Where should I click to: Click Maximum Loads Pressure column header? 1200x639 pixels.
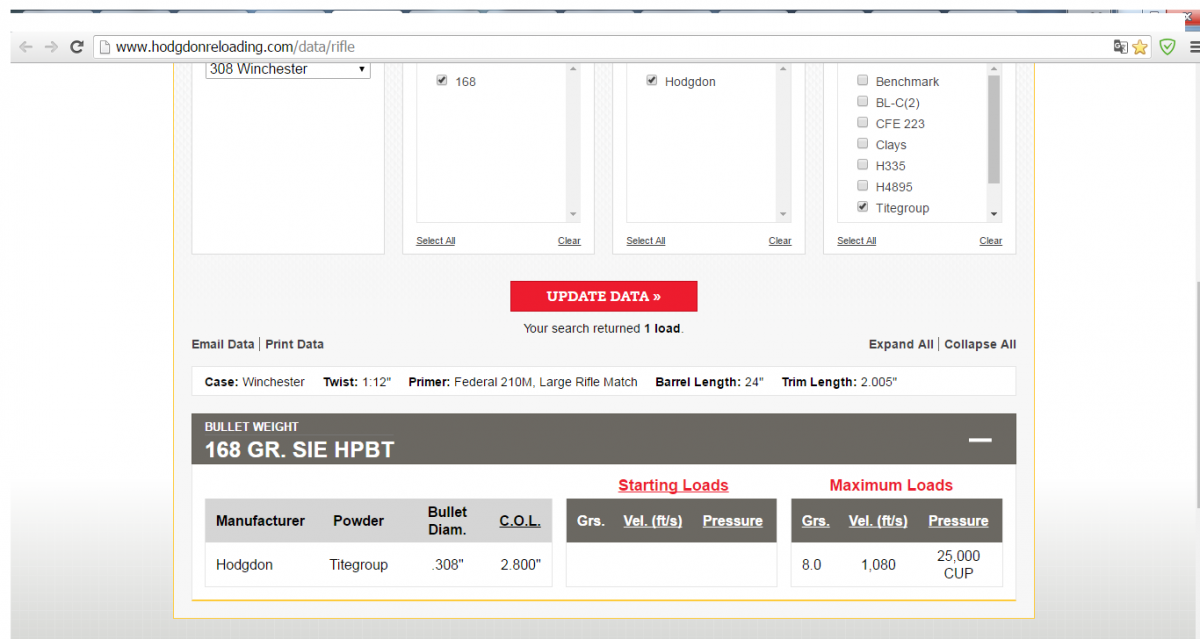click(x=958, y=521)
